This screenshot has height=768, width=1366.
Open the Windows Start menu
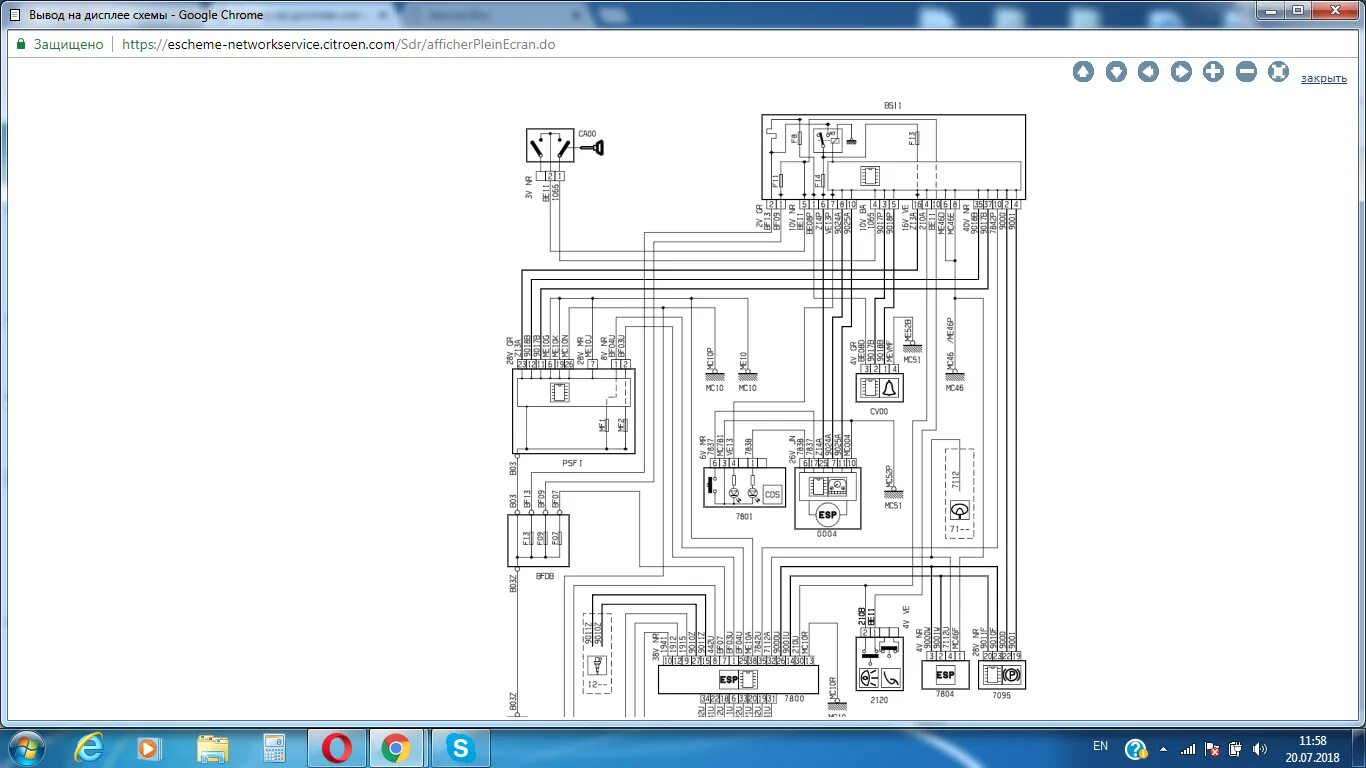click(26, 747)
